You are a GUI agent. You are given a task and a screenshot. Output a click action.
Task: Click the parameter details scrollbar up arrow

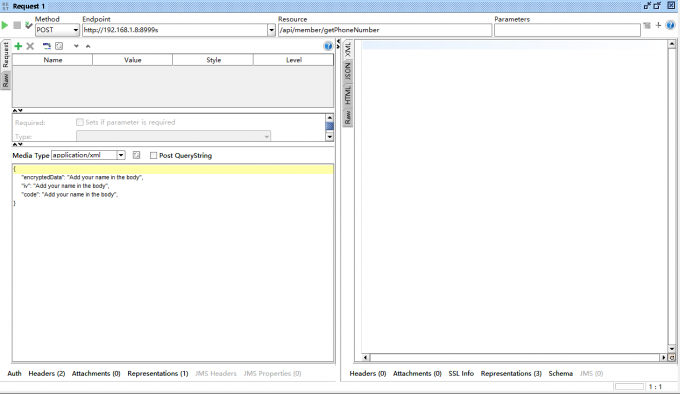330,117
